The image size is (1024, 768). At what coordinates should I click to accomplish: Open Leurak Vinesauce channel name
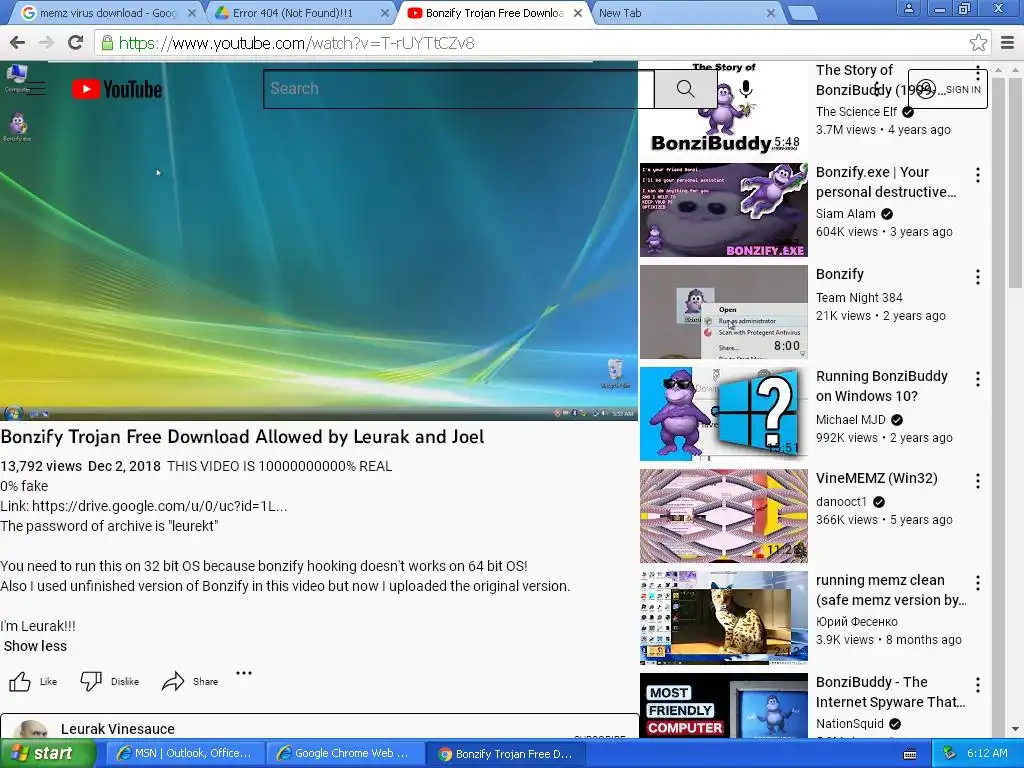[x=118, y=729]
